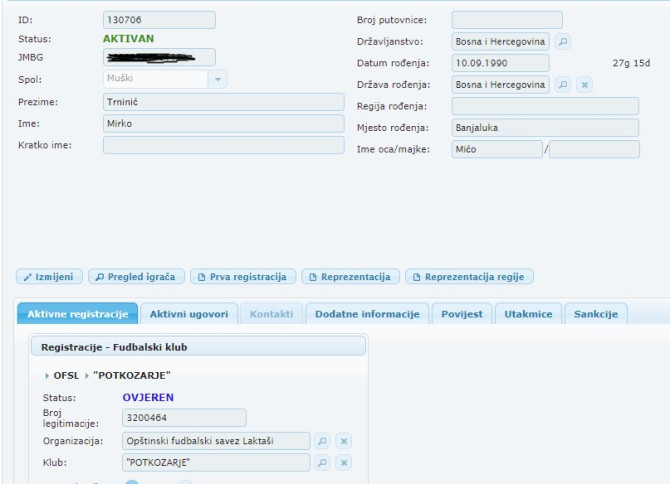Expand the "POTKOZARJE" breadcrumb arrow
670x484 pixels.
tap(87, 376)
